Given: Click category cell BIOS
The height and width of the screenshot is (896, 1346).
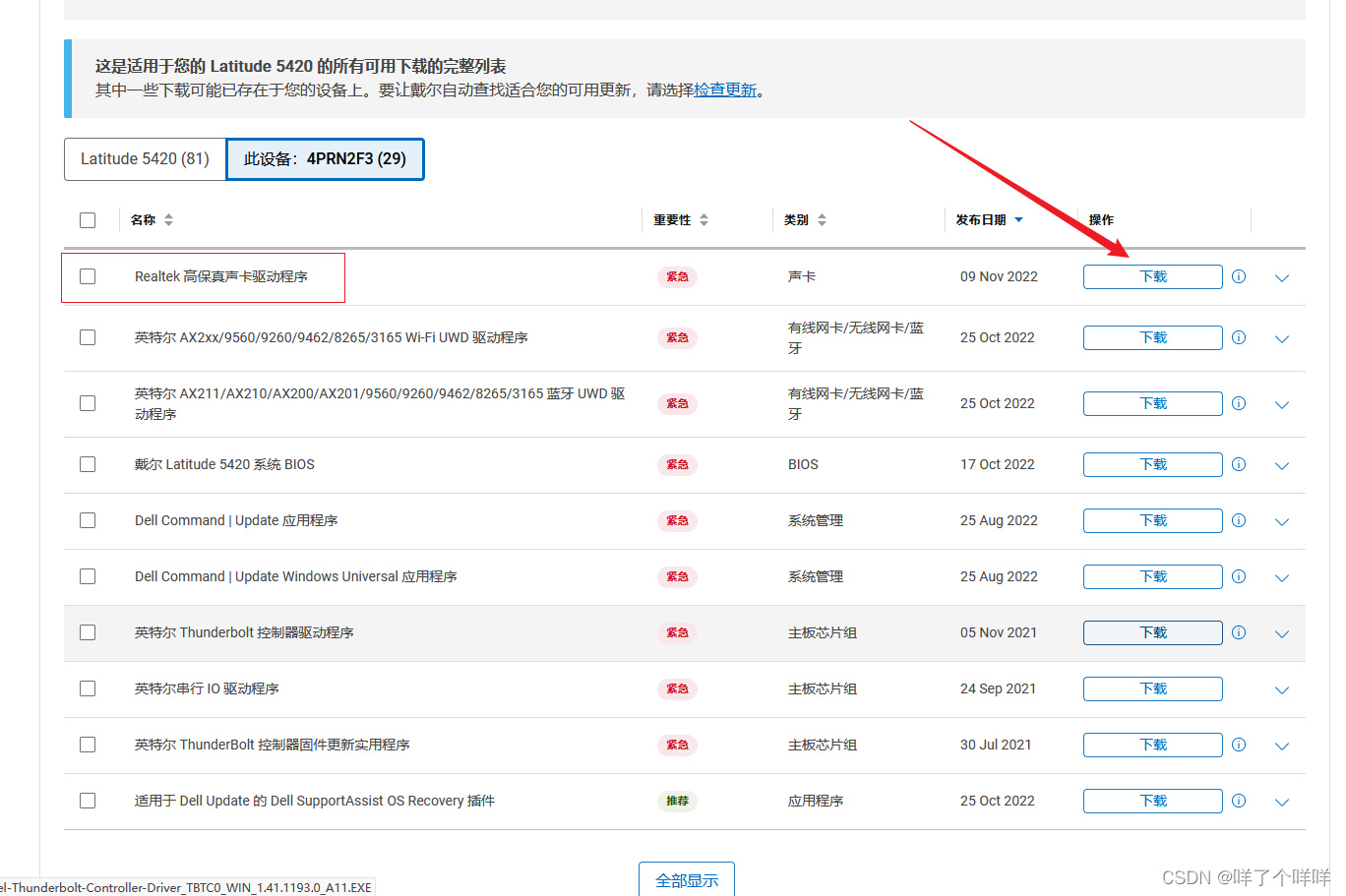Looking at the screenshot, I should point(803,464).
